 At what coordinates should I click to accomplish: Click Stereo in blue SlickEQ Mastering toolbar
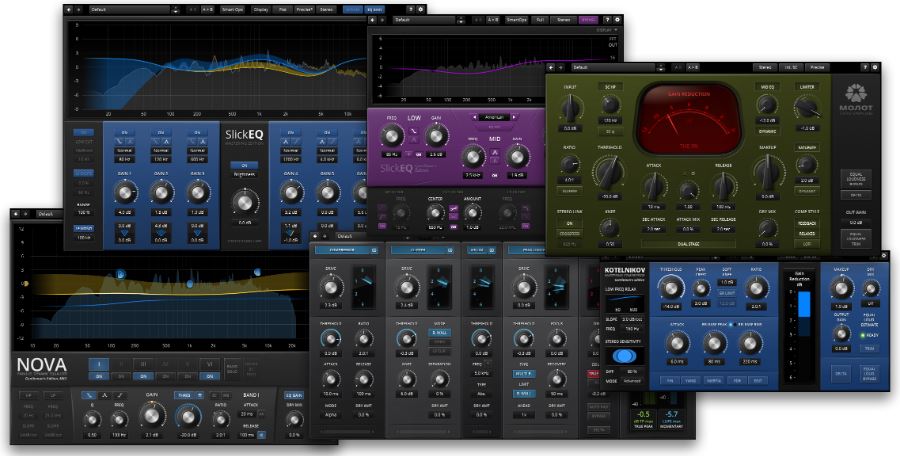(x=326, y=9)
